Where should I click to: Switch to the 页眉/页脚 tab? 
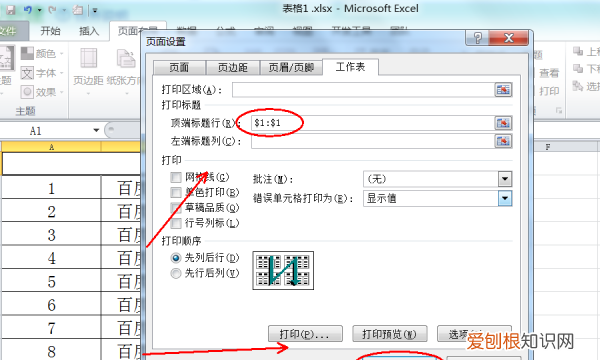[291, 68]
